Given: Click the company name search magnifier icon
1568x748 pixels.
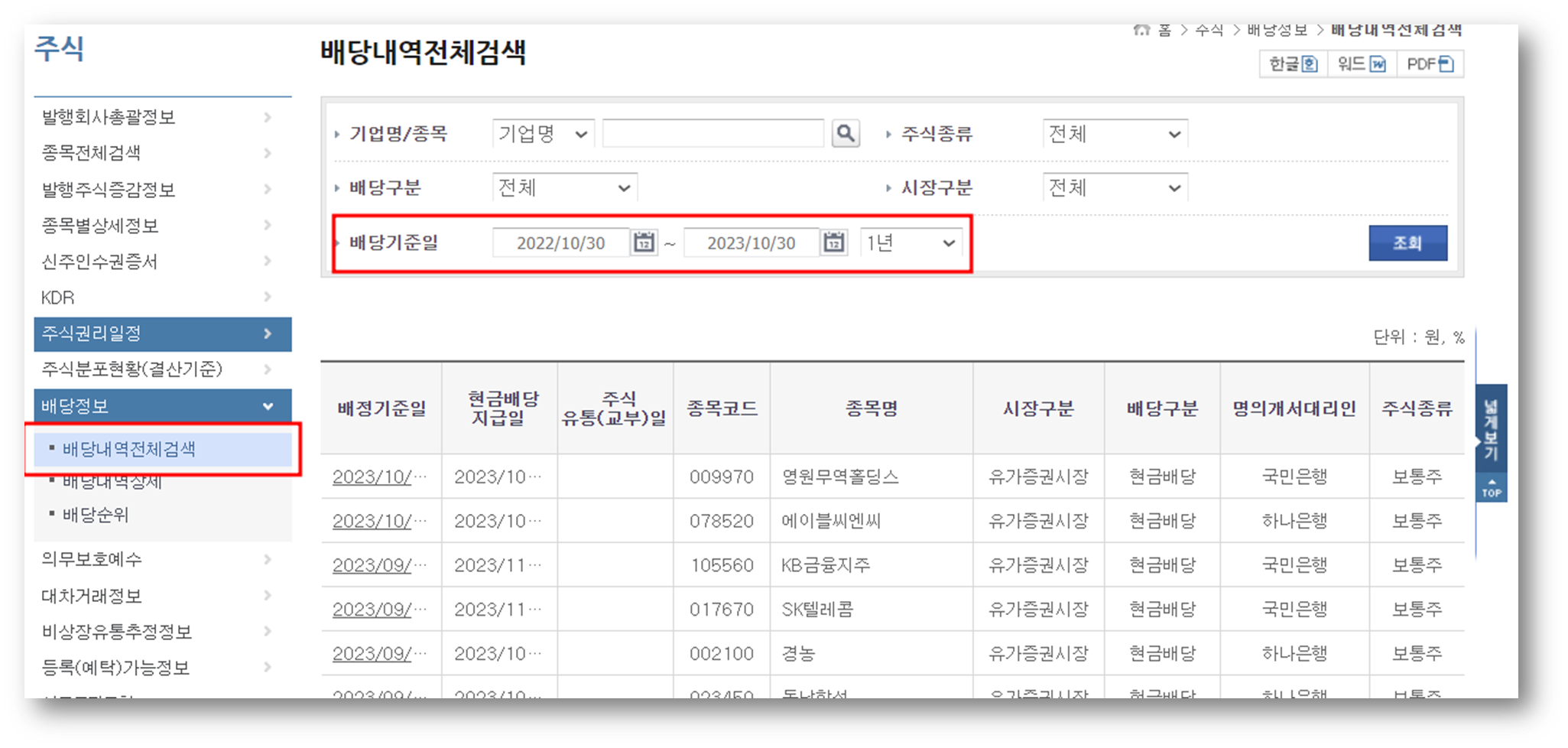Looking at the screenshot, I should point(845,134).
